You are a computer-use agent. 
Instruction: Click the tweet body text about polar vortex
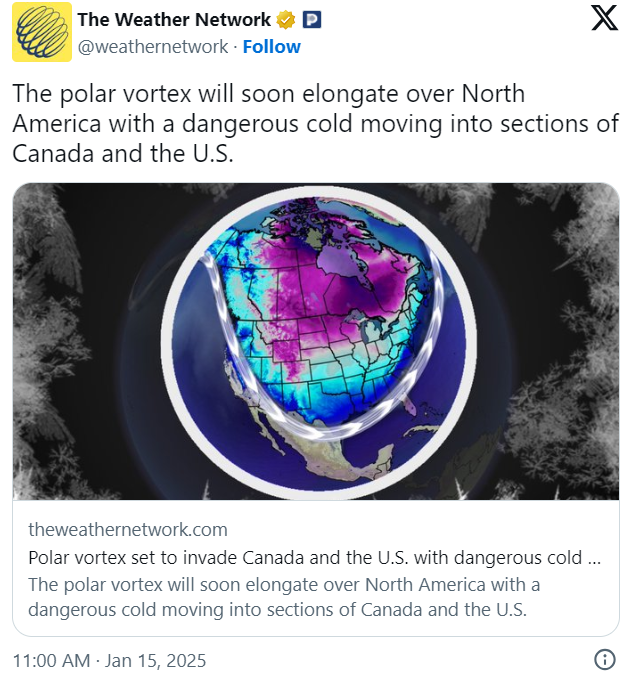pyautogui.click(x=316, y=124)
